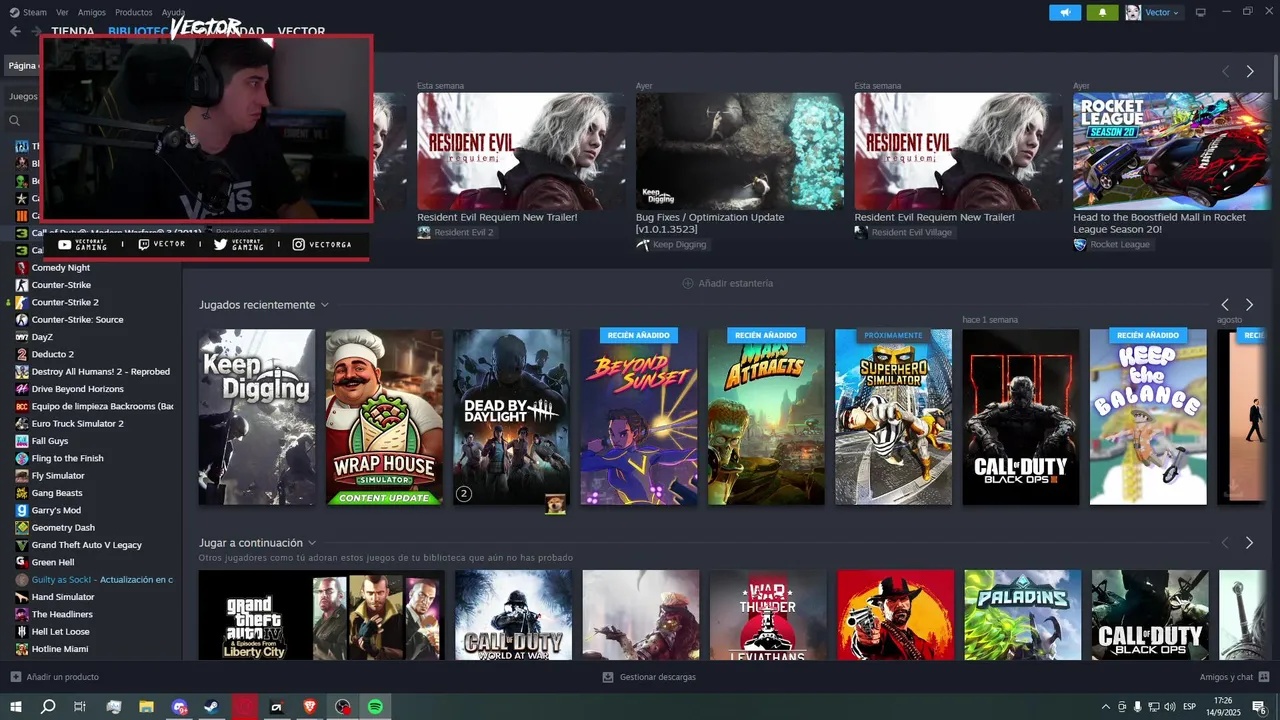Click the library search magnifier icon
Viewport: 1280px width, 720px height.
(15, 121)
